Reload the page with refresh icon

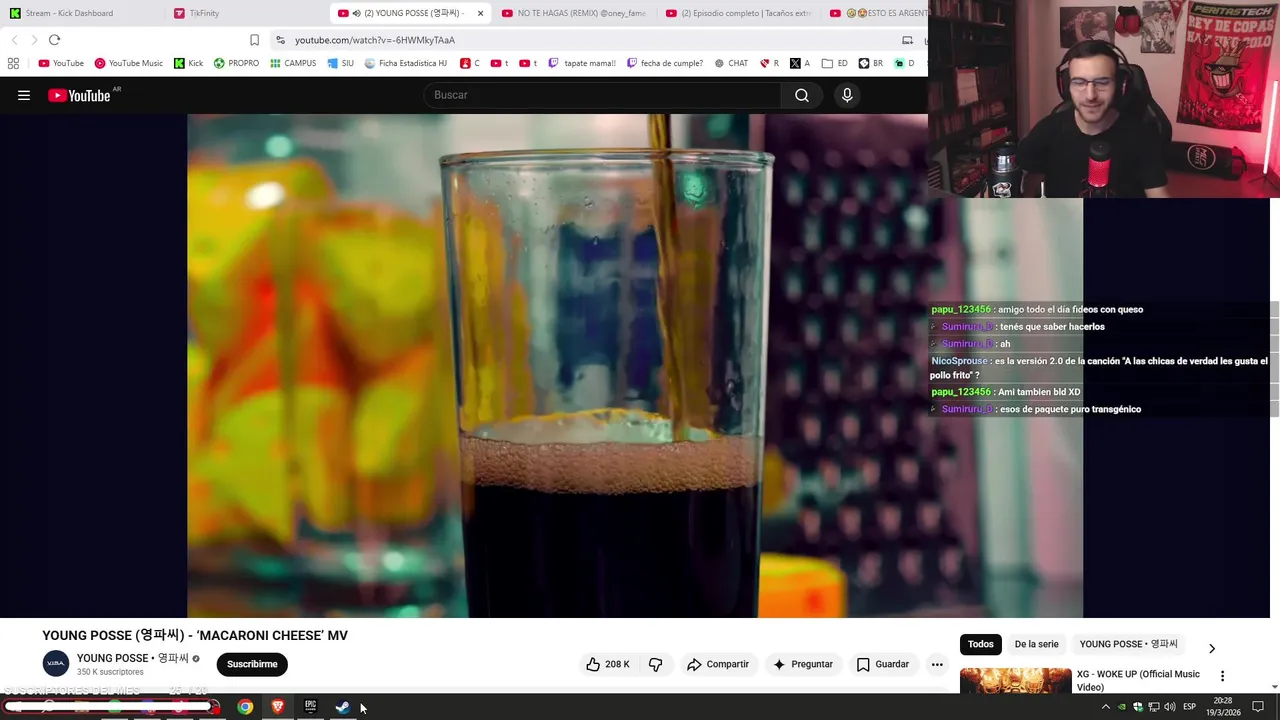[54, 40]
